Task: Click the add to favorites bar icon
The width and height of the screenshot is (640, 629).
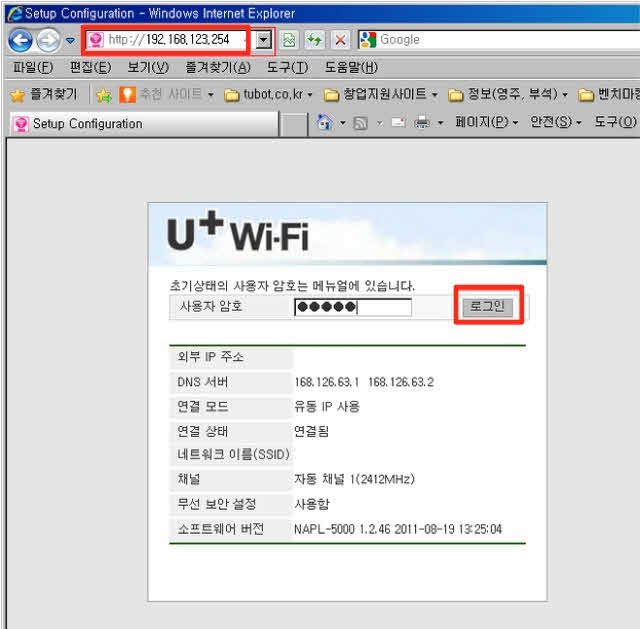Action: [x=104, y=95]
